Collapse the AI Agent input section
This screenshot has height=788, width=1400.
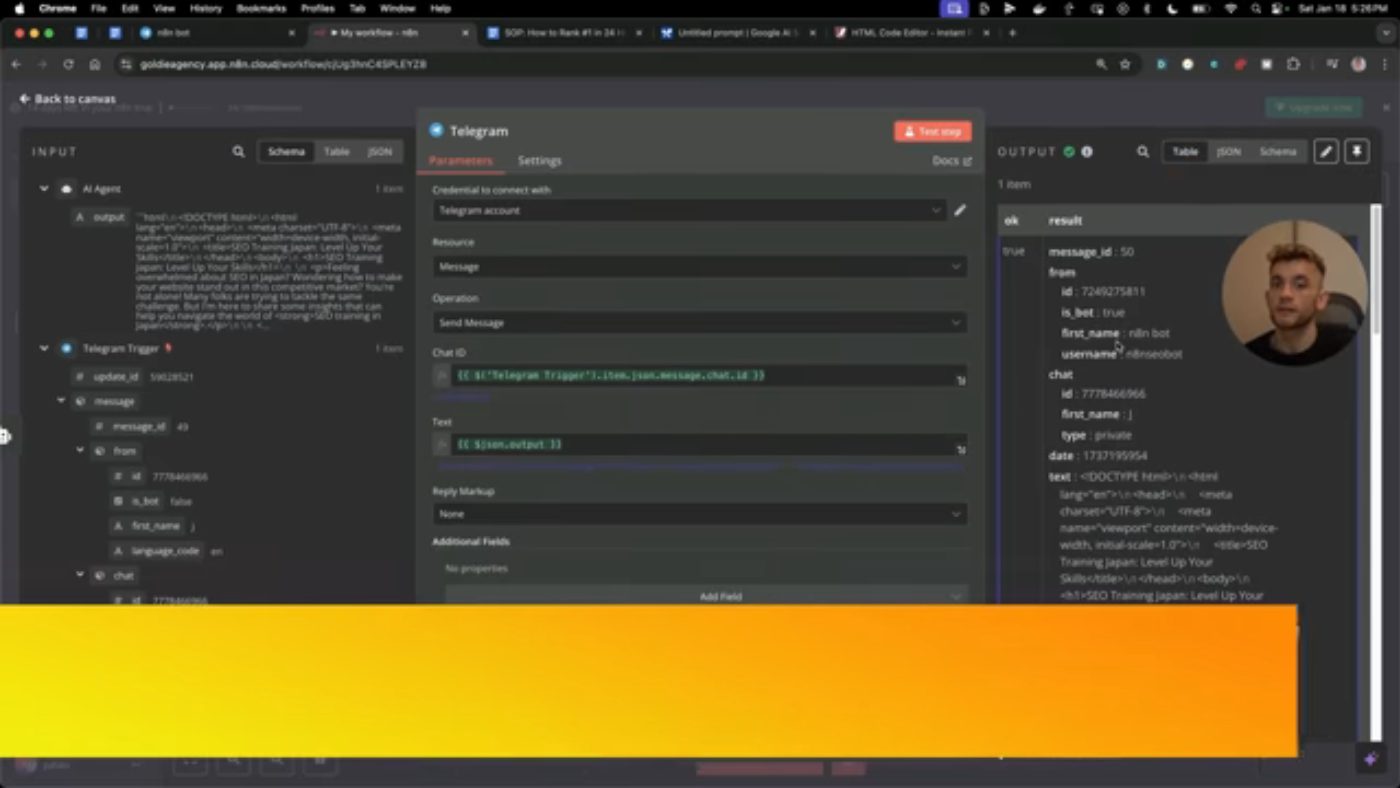click(x=44, y=188)
